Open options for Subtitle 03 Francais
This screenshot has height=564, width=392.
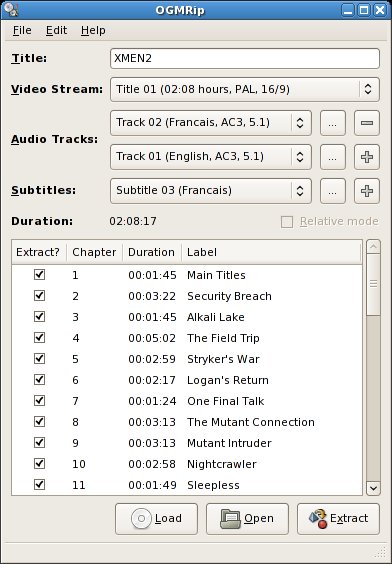(x=333, y=191)
